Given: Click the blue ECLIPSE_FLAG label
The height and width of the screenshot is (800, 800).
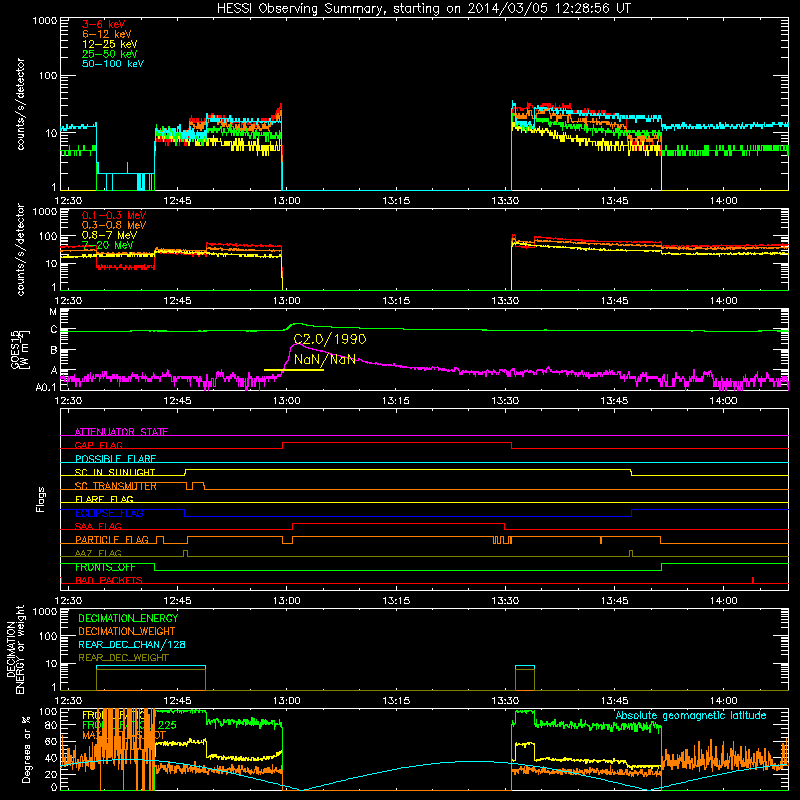Looking at the screenshot, I should point(109,513).
